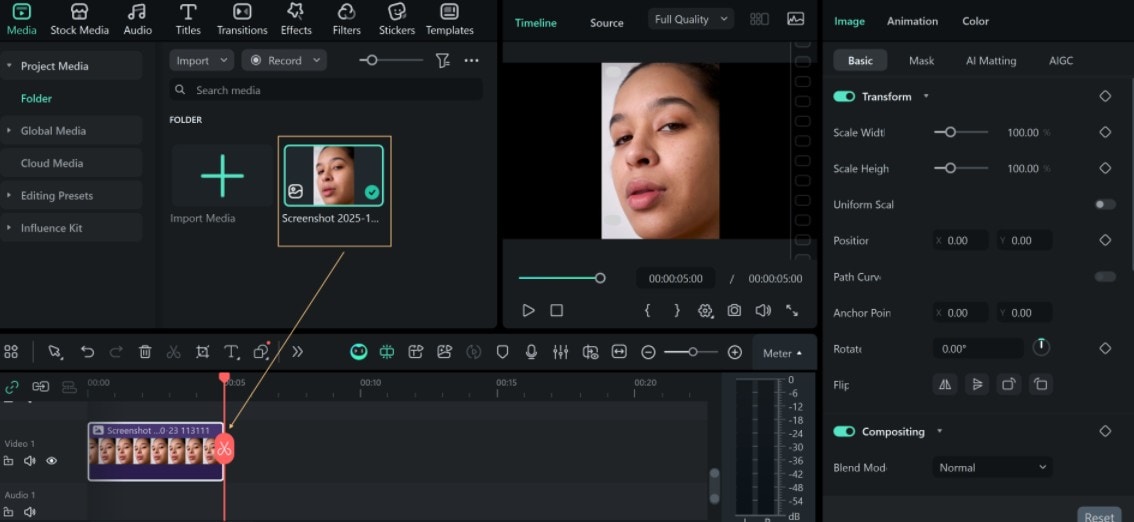The image size is (1134, 522).
Task: Expand more tools double-chevron icon
Action: 297,352
